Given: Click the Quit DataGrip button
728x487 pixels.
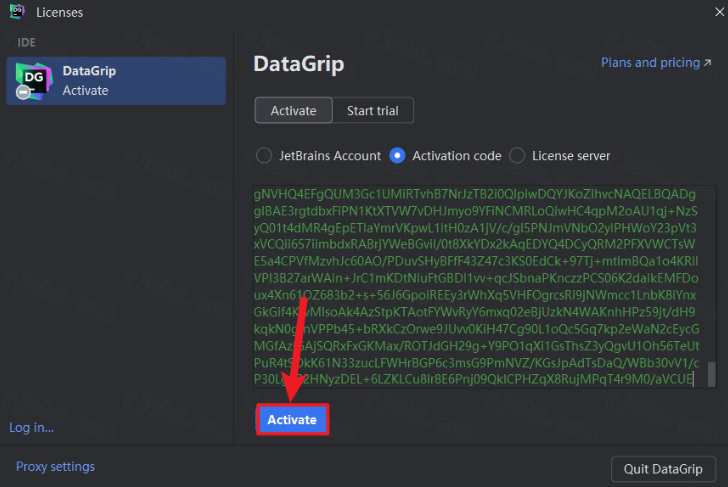Looking at the screenshot, I should [x=663, y=469].
